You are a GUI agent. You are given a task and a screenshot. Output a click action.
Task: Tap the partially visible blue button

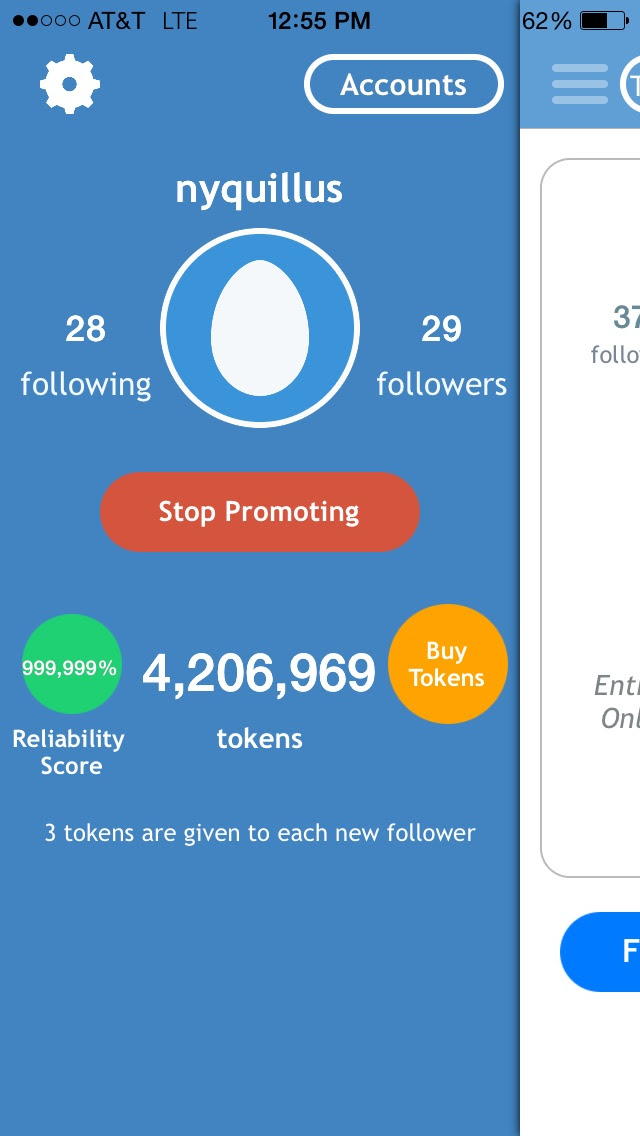[600, 951]
